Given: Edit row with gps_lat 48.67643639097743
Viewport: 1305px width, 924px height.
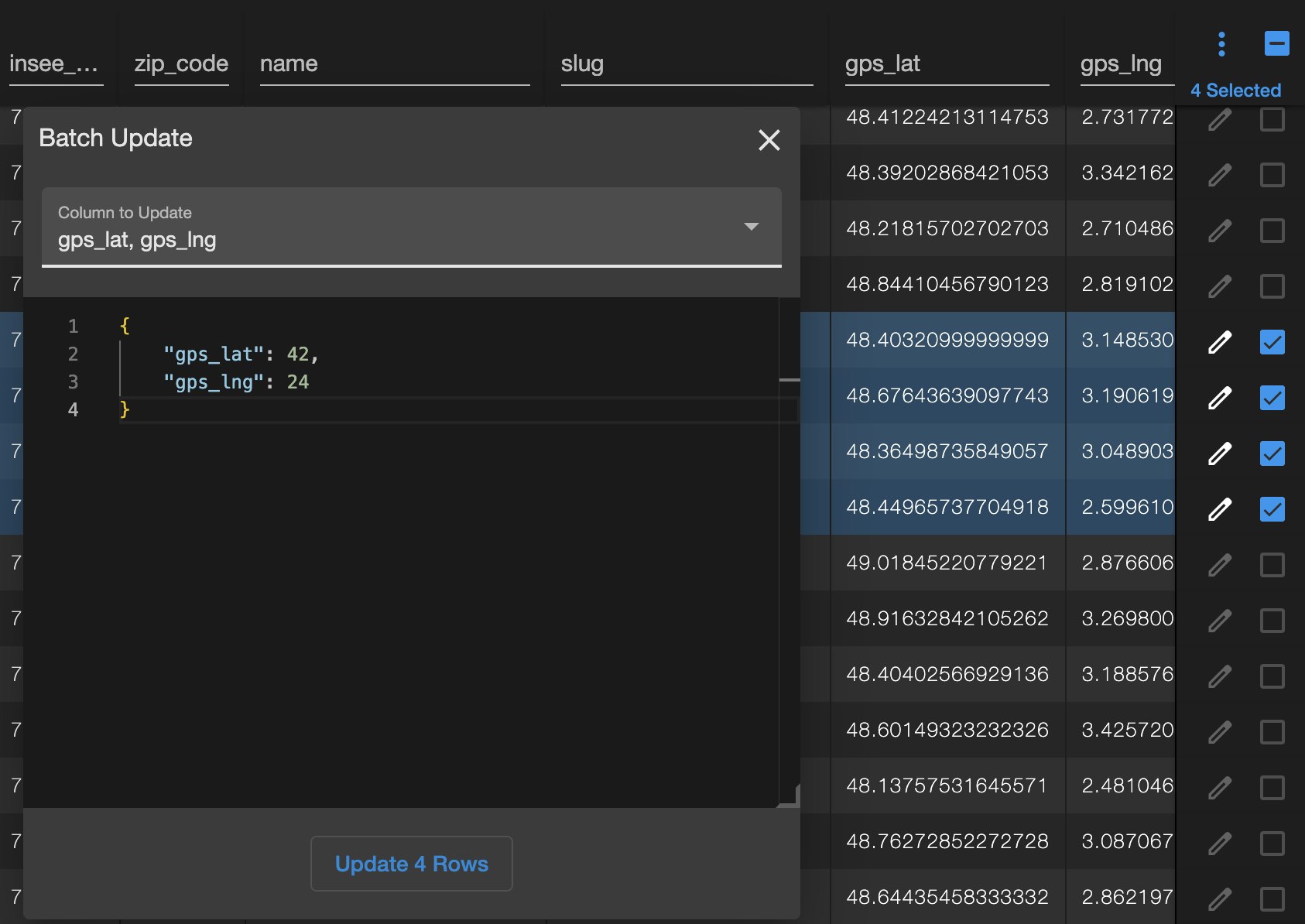Looking at the screenshot, I should tap(1220, 398).
